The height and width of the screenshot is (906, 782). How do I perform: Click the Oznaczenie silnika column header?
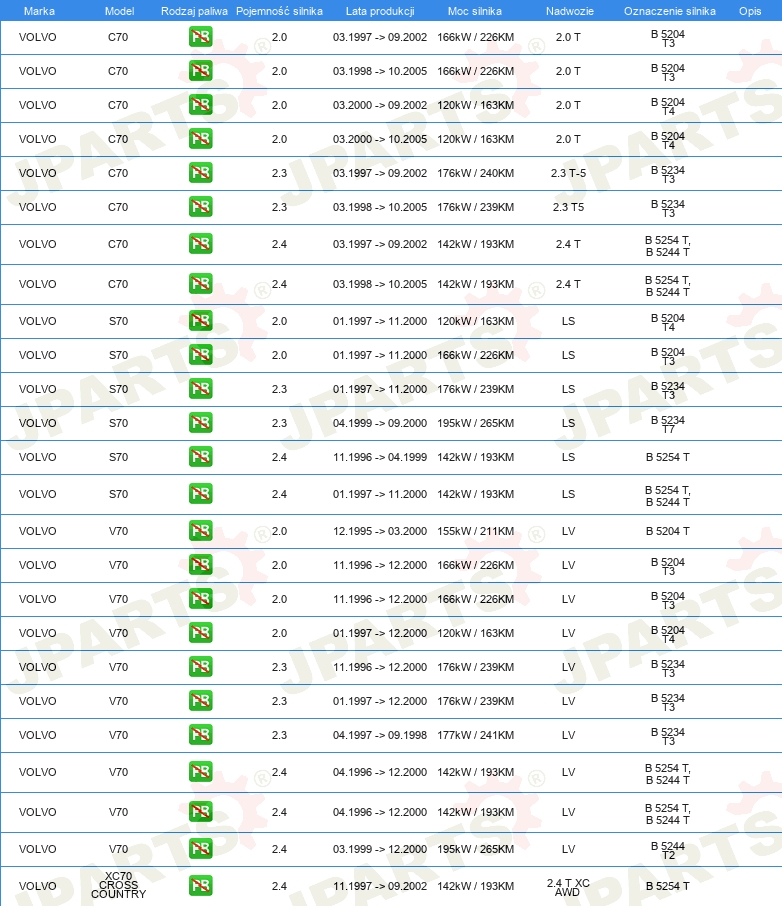point(669,11)
